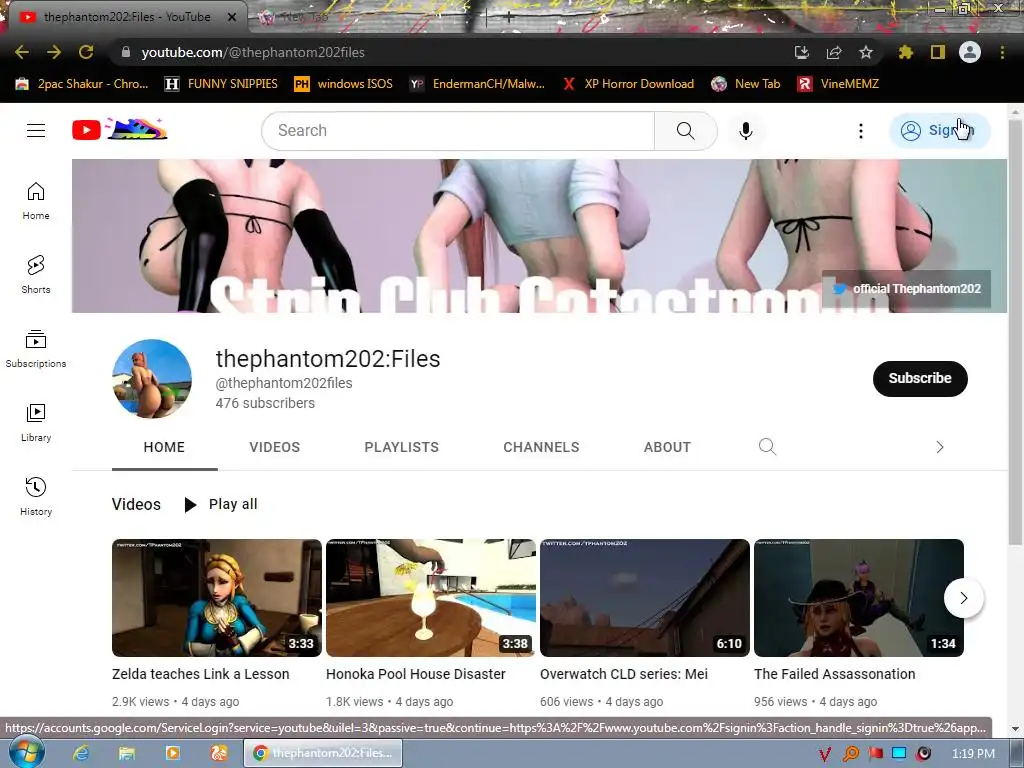The height and width of the screenshot is (768, 1024).
Task: Select the HOME channel tab
Action: (164, 447)
